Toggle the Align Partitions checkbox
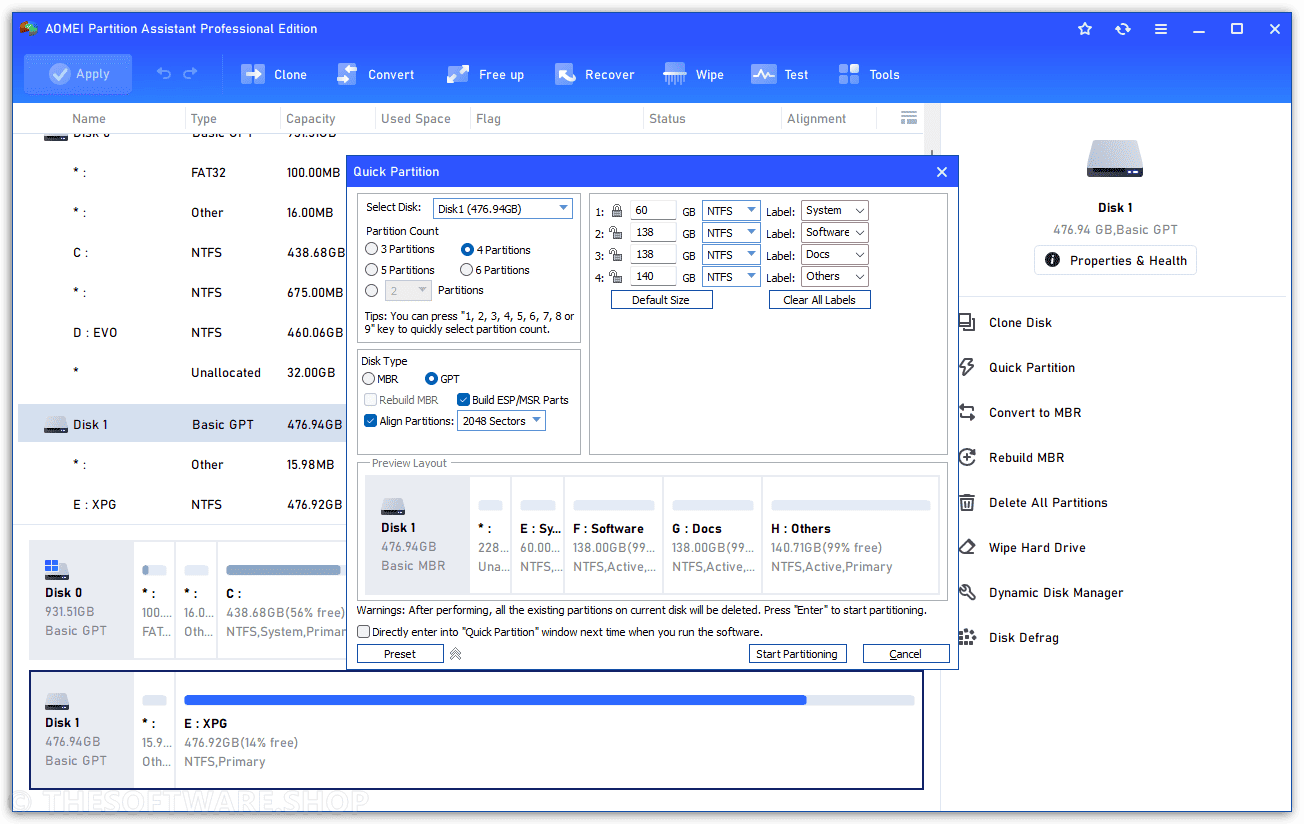The height and width of the screenshot is (824, 1304). coord(371,421)
